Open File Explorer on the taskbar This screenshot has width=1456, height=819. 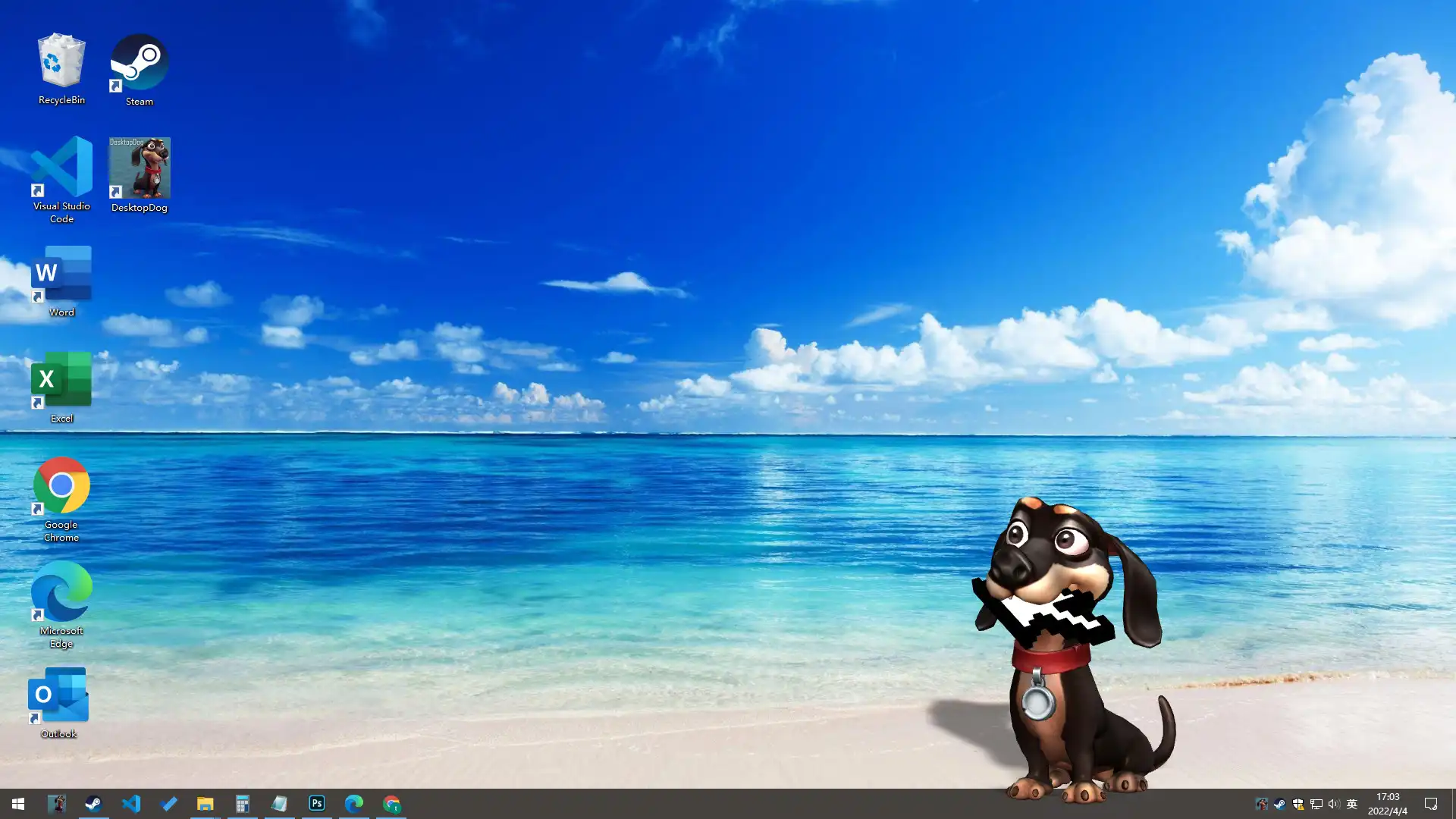pyautogui.click(x=205, y=803)
